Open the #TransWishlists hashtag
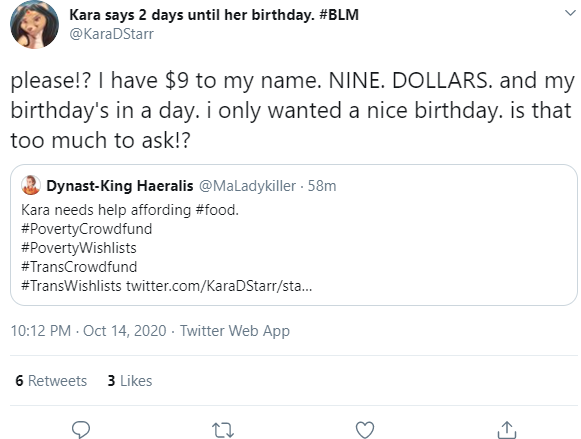Screen dimensions: 581x439 (x=71, y=286)
